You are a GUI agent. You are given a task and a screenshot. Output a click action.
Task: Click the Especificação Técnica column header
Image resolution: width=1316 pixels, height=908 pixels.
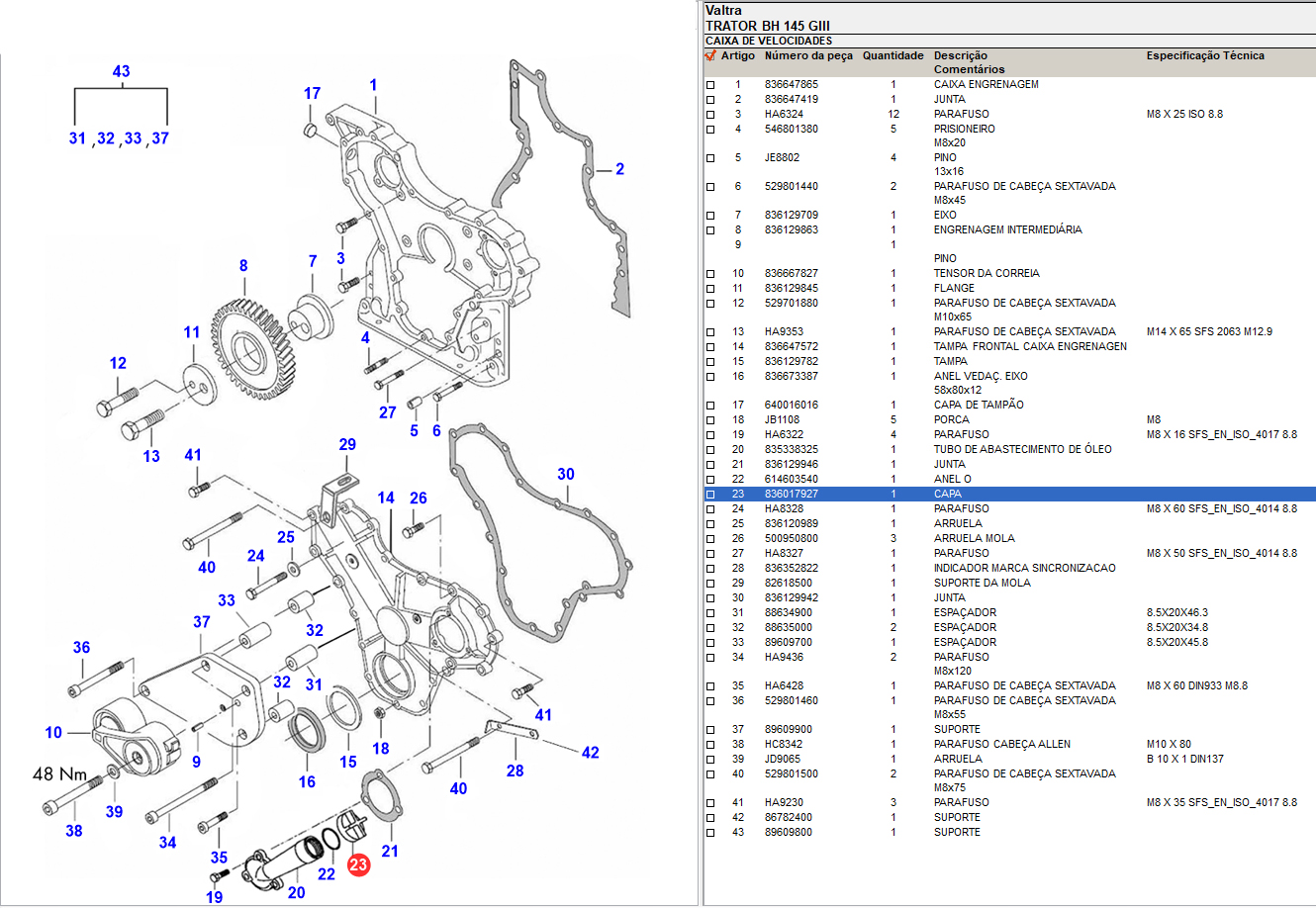tap(1204, 56)
